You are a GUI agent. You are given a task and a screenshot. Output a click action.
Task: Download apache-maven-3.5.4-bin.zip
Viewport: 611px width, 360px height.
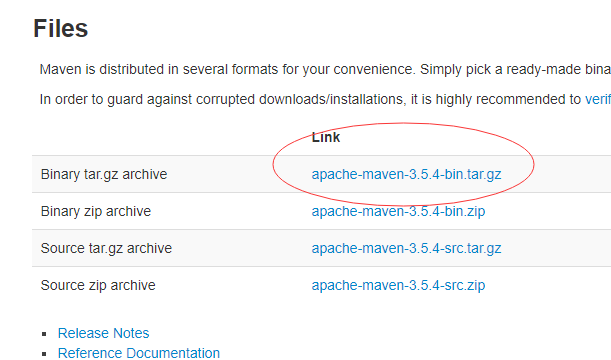pyautogui.click(x=398, y=211)
